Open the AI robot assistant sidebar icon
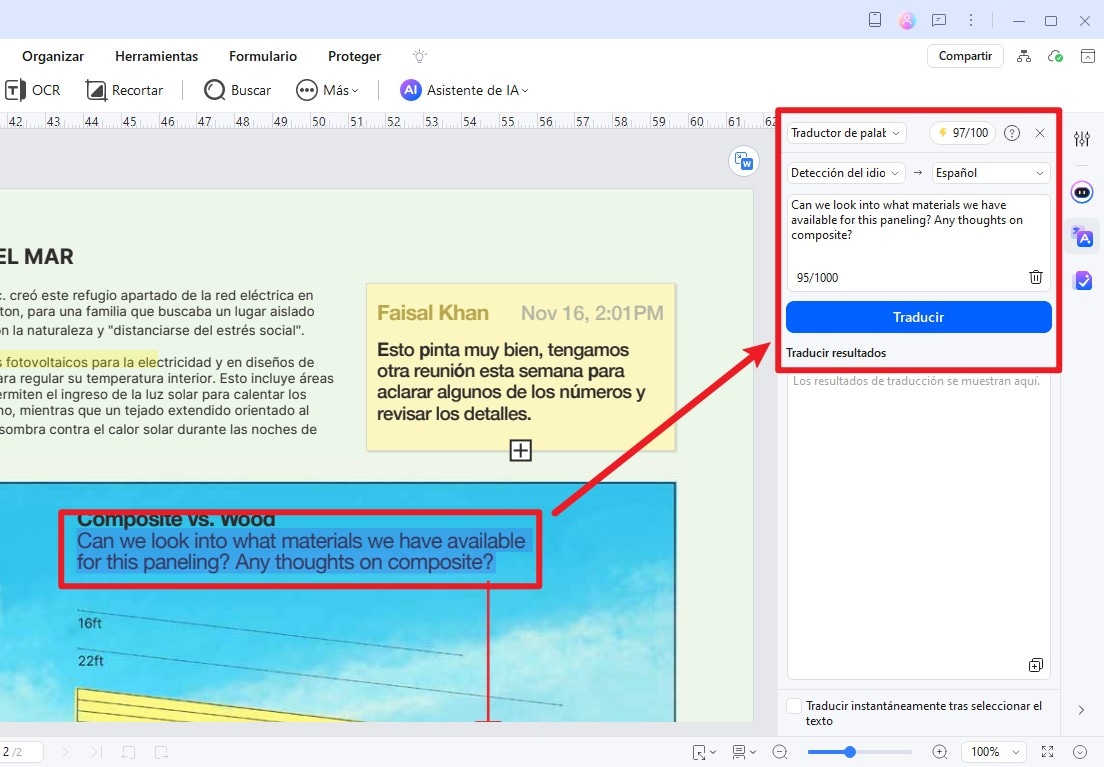This screenshot has width=1104, height=767. tap(1082, 192)
